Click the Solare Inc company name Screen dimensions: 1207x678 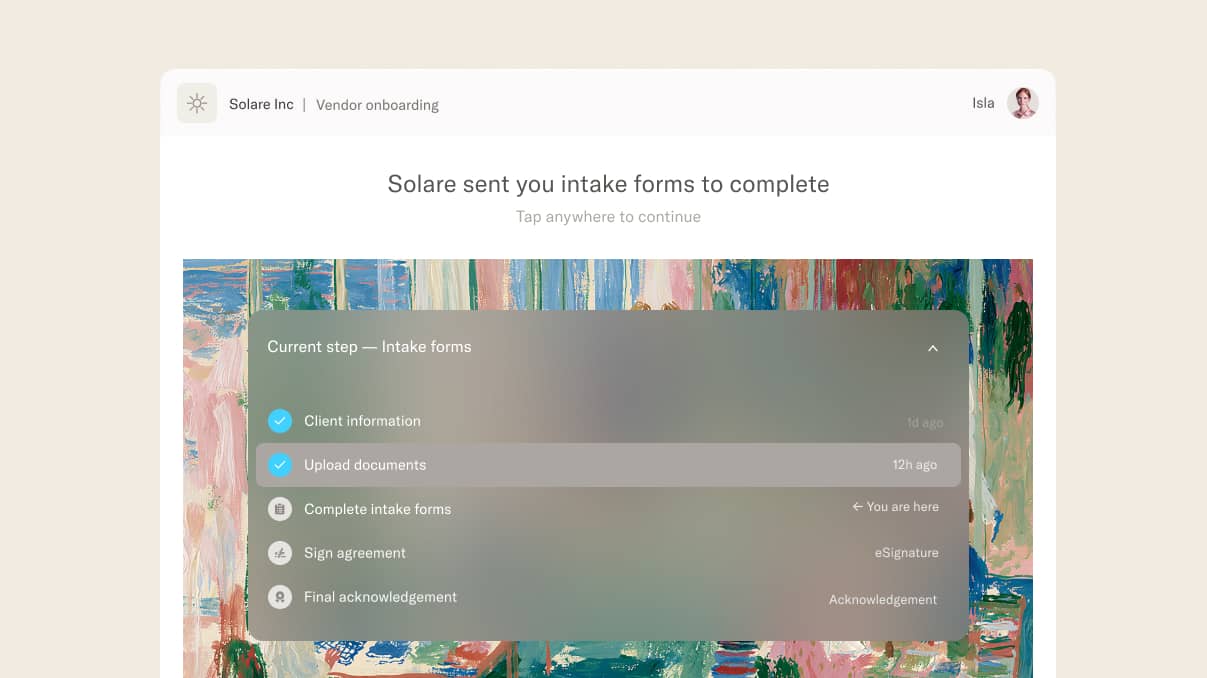[261, 104]
